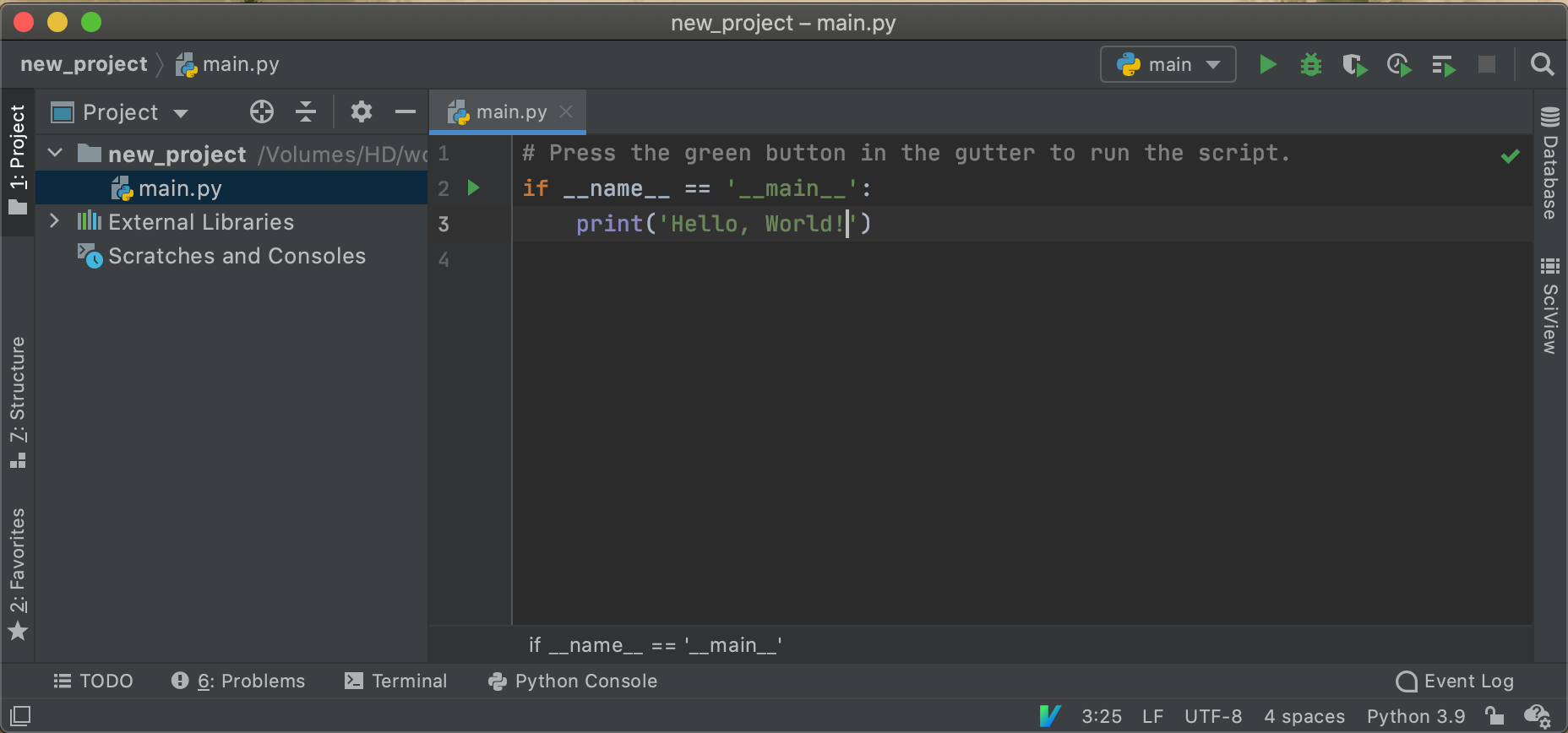Open Search Everywhere magnifier

coord(1542,65)
